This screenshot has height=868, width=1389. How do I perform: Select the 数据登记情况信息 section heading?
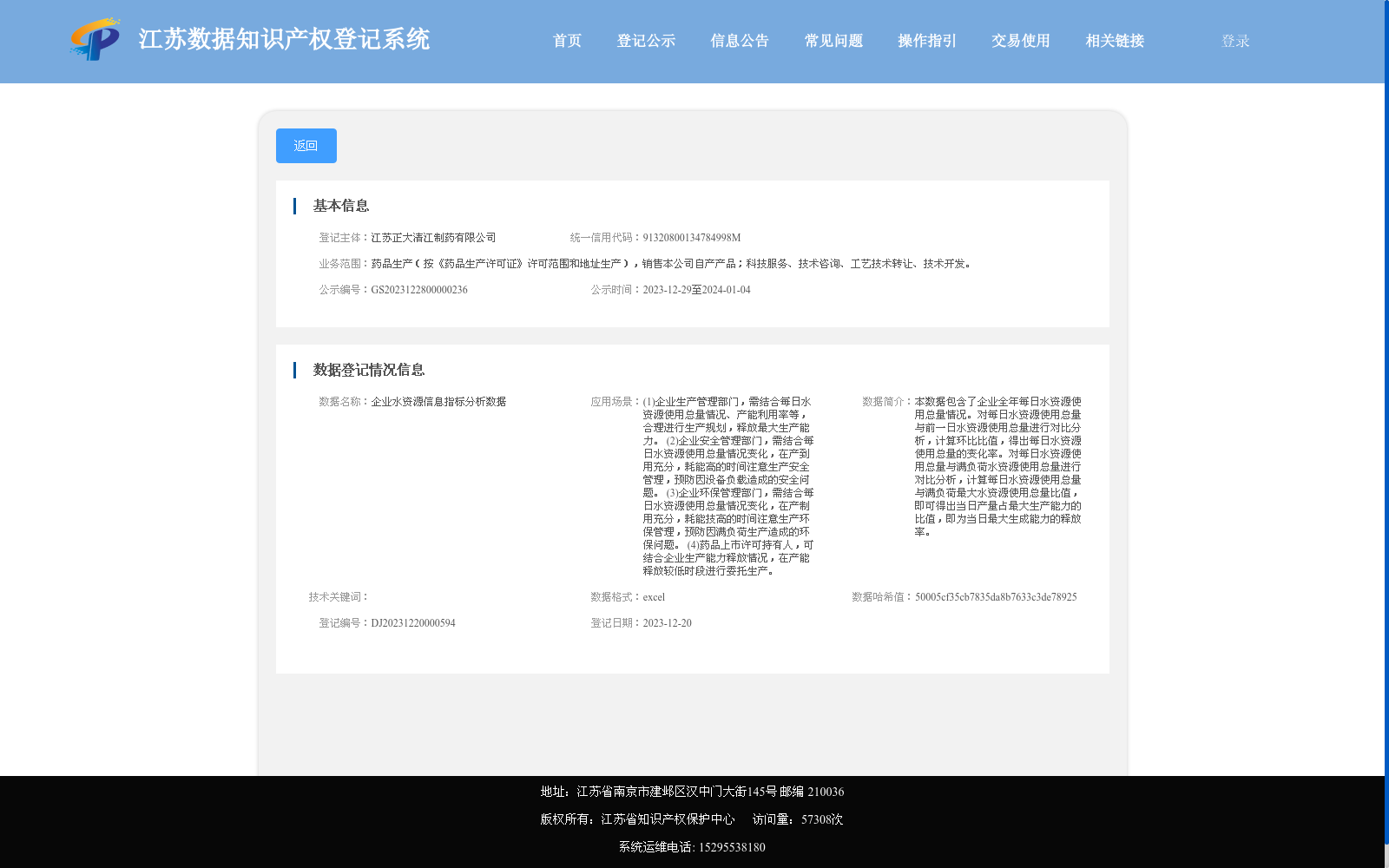(369, 370)
